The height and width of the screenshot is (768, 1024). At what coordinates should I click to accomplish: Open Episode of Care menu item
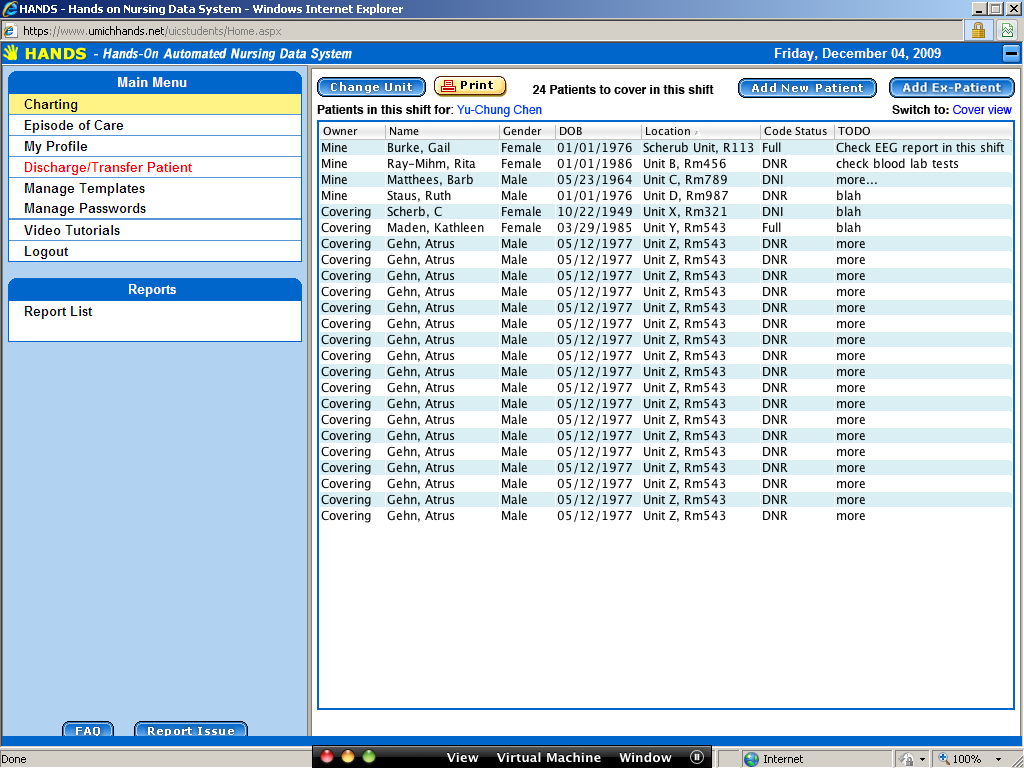click(155, 125)
